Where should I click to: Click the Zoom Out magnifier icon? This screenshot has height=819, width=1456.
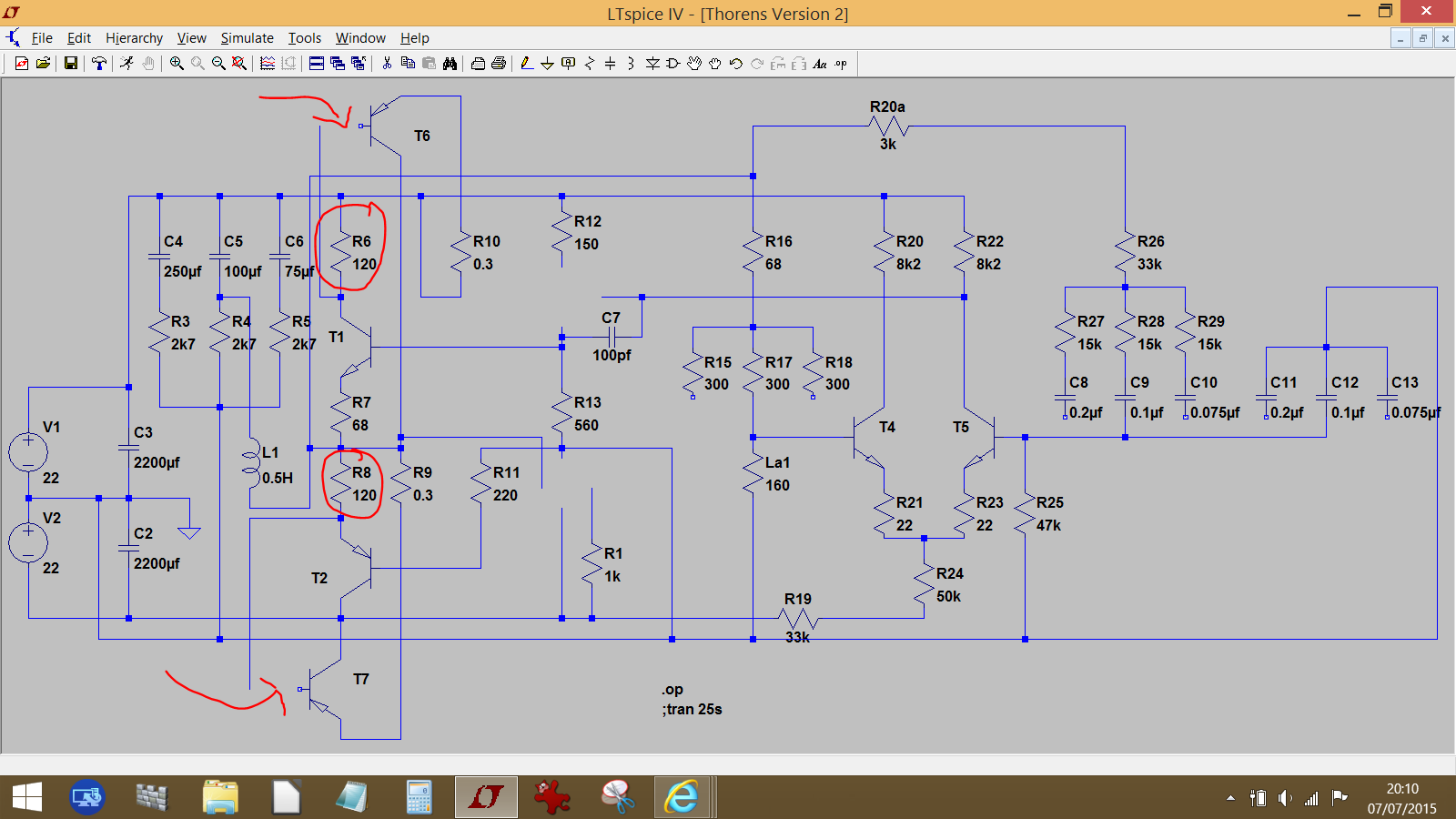click(x=218, y=64)
